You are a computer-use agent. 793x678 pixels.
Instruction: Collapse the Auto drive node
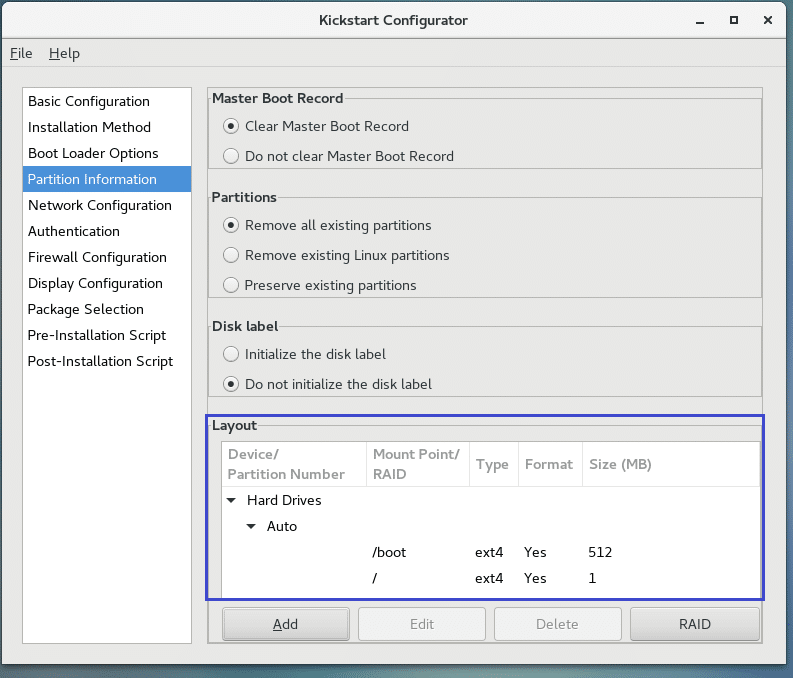coord(252,526)
